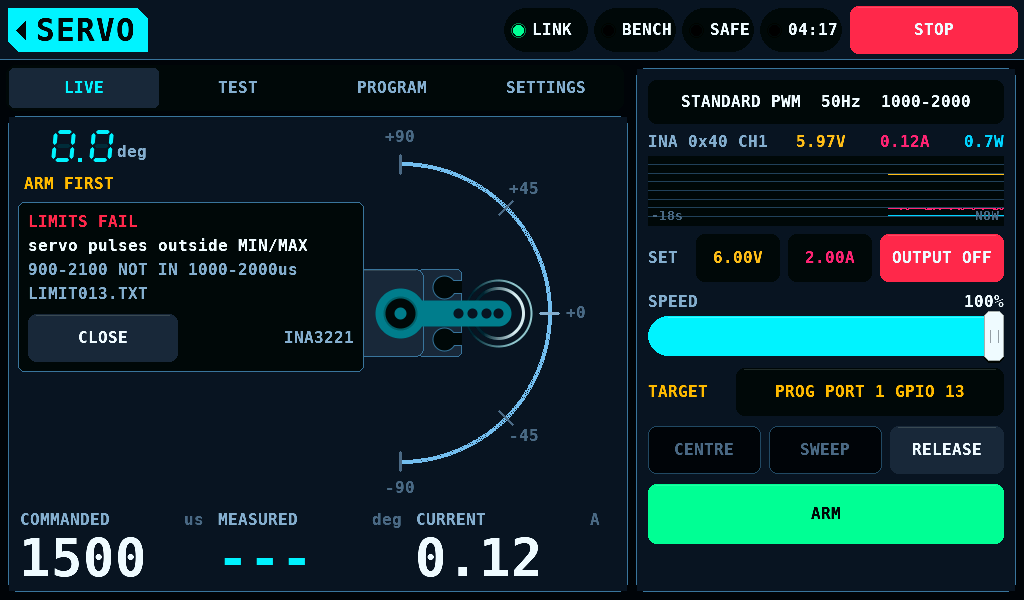This screenshot has height=600, width=1024.
Task: Click the +0 centre dial marker
Action: (575, 313)
